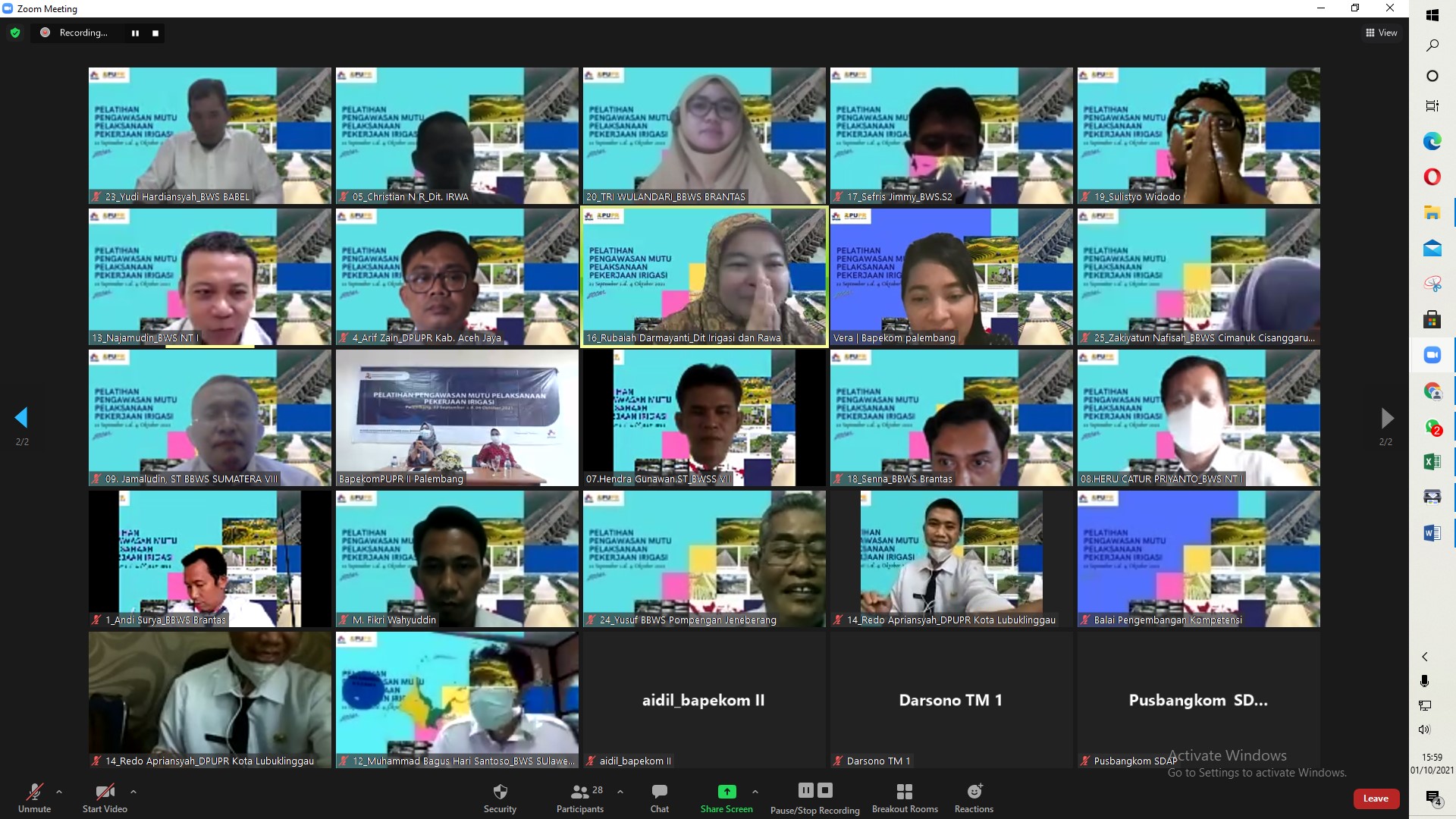This screenshot has height=819, width=1456.
Task: Click the green encryption shield icon
Action: coord(15,33)
